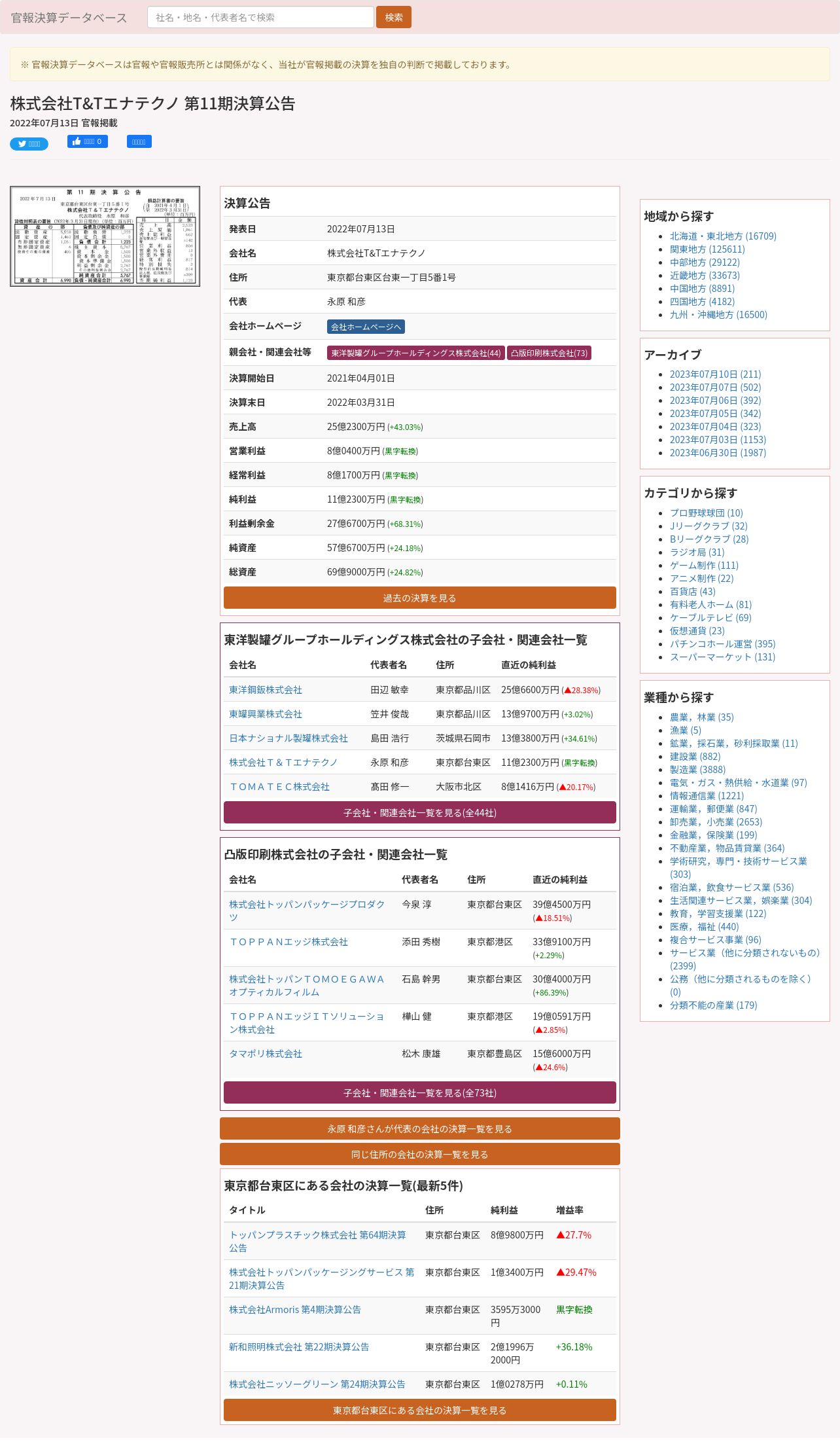Open タマポリ株式会社 link
The image size is (840, 1442).
(266, 1054)
